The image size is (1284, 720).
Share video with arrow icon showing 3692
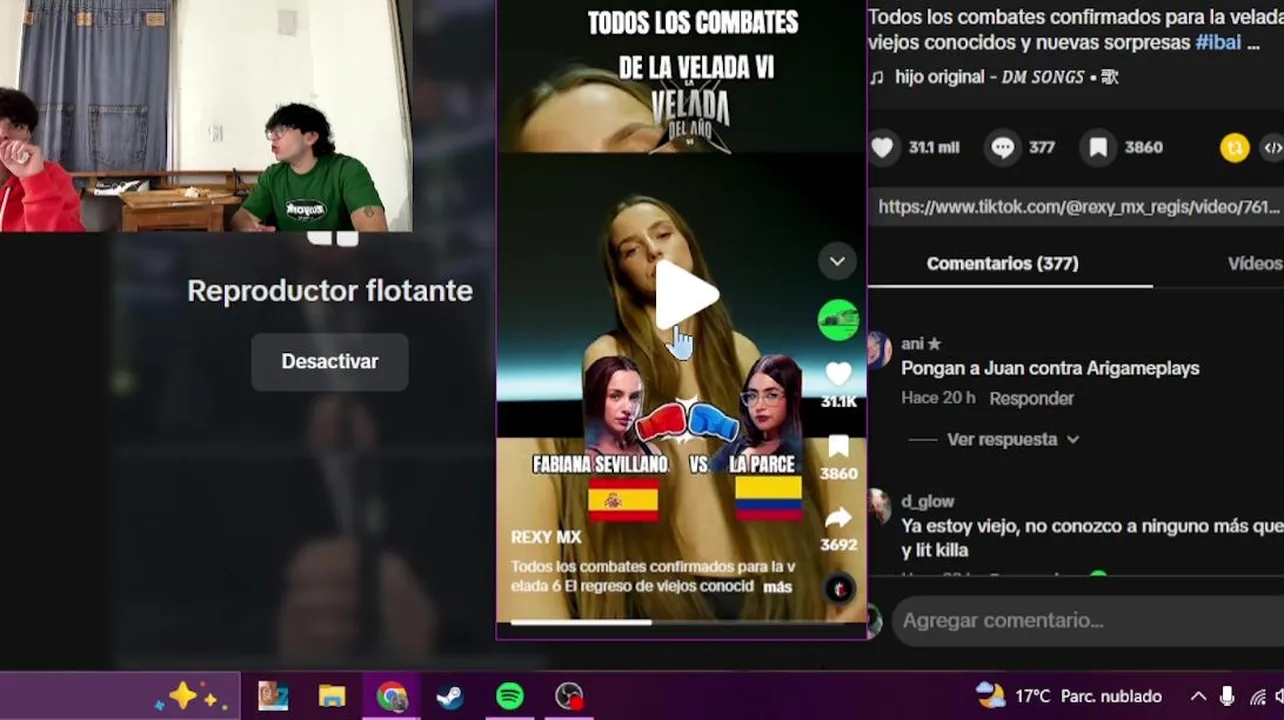coord(838,518)
